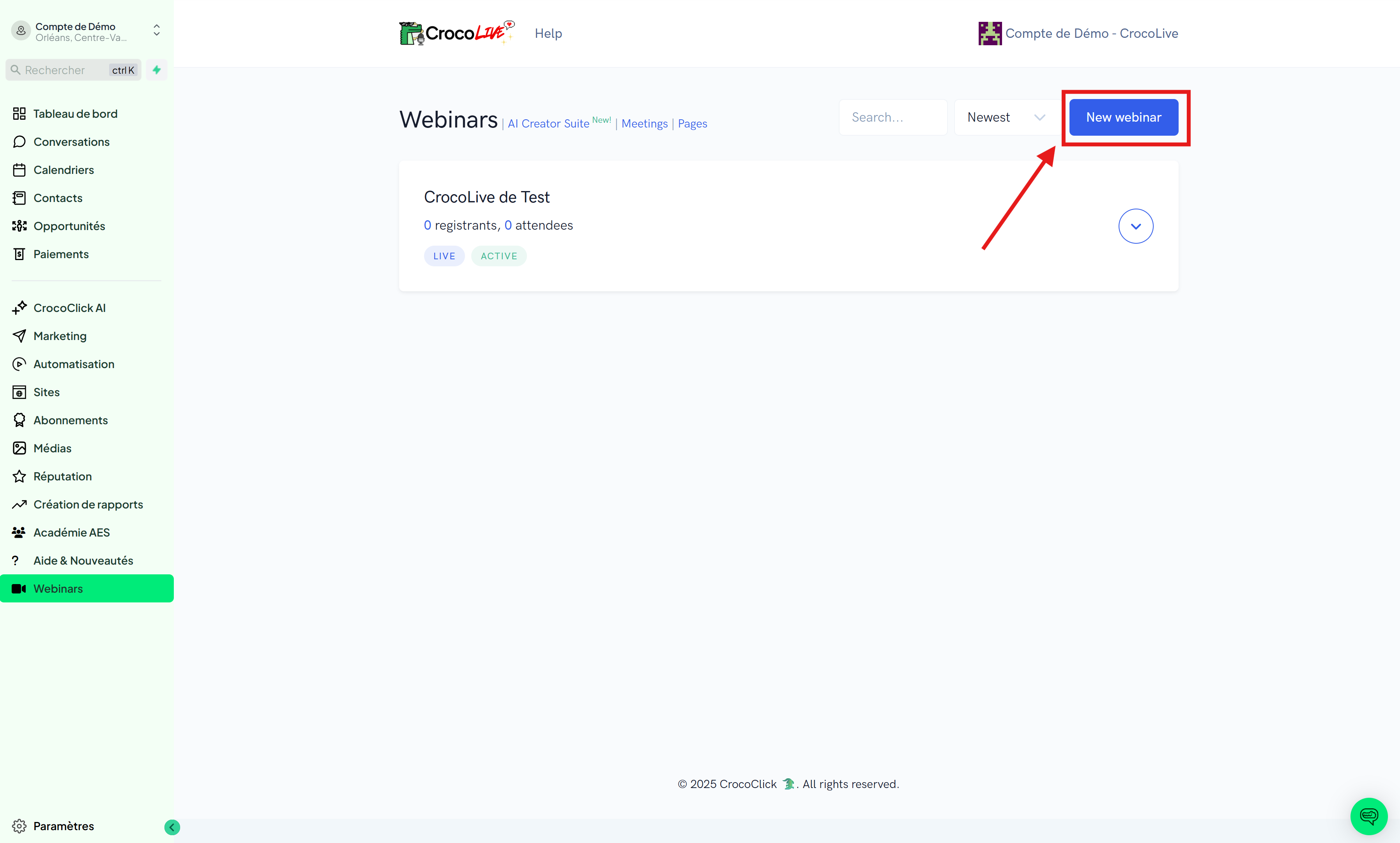1400x843 pixels.
Task: Open the CrocoLive de Test webinar title
Action: coord(486,197)
